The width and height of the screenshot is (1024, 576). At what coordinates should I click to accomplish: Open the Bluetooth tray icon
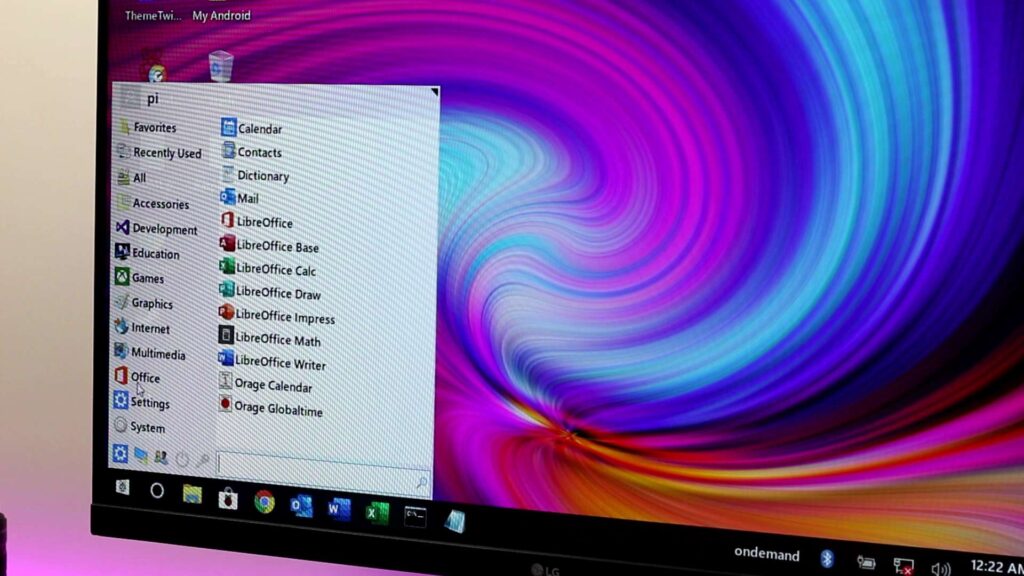click(x=827, y=558)
